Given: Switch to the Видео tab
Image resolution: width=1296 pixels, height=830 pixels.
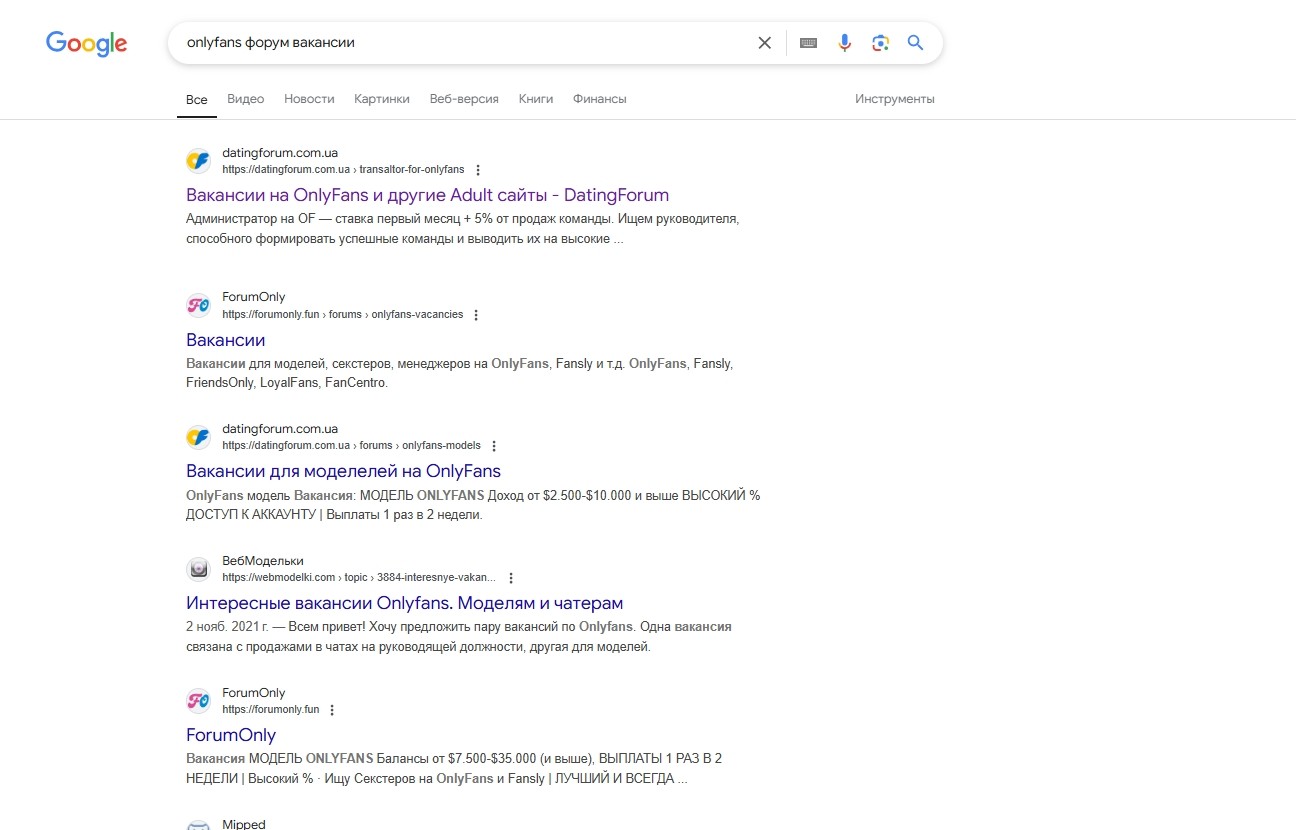Looking at the screenshot, I should pos(245,99).
